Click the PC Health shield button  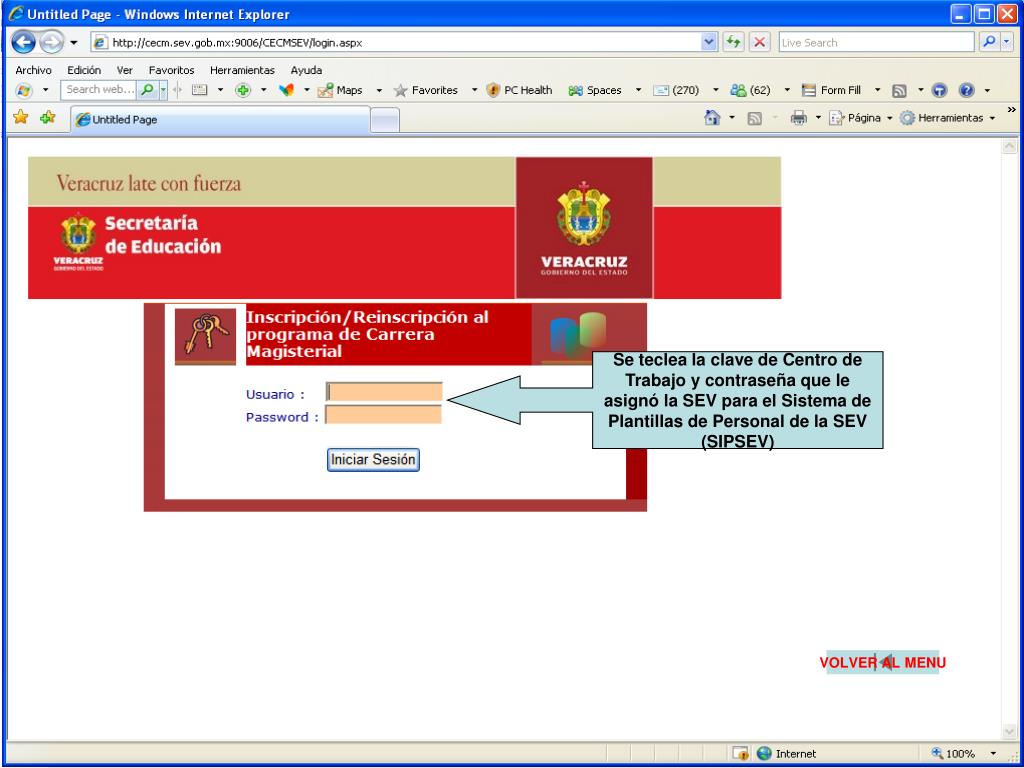coord(520,90)
